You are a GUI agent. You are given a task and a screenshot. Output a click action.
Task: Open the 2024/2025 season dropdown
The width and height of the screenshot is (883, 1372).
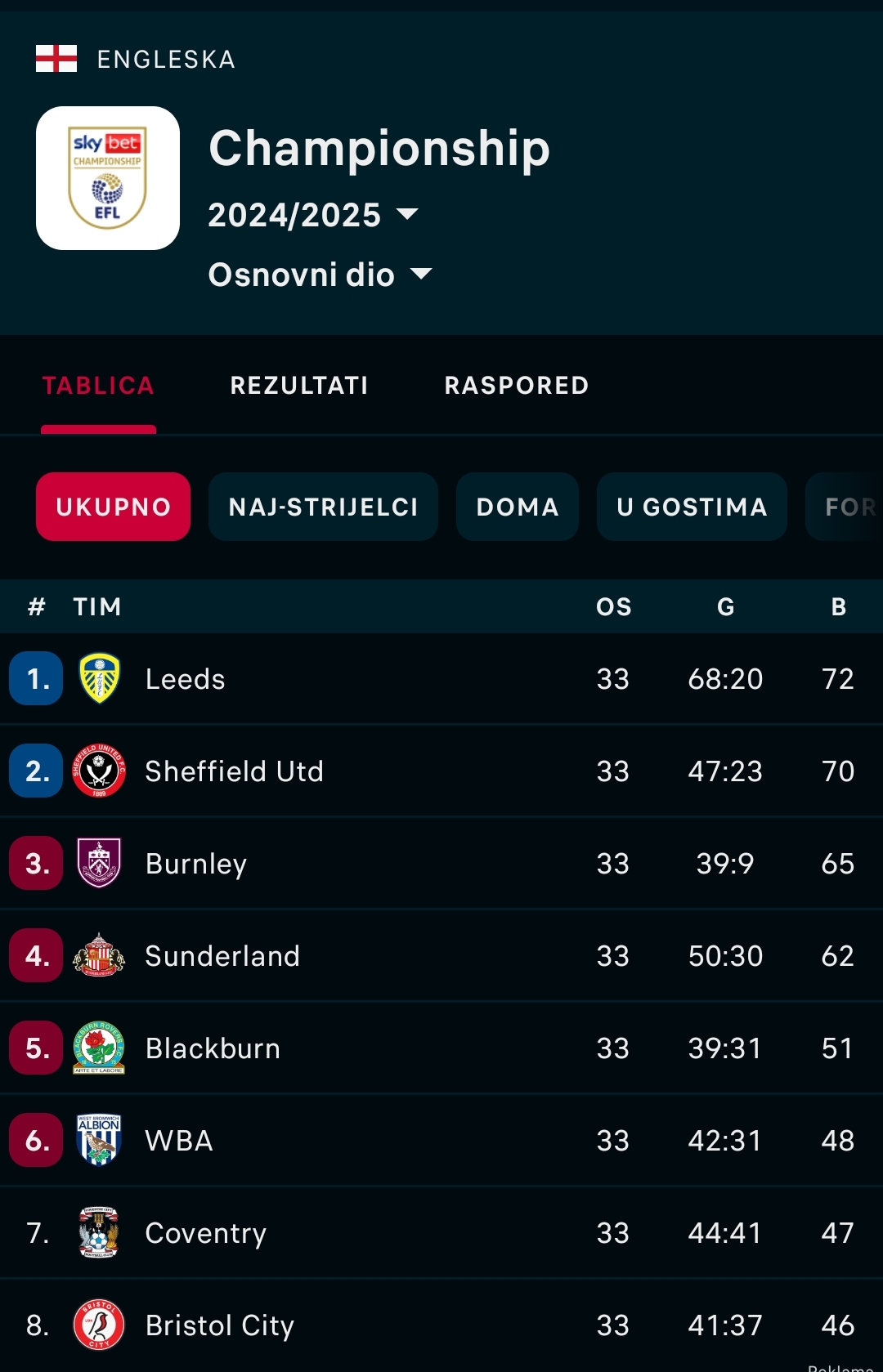[x=313, y=215]
